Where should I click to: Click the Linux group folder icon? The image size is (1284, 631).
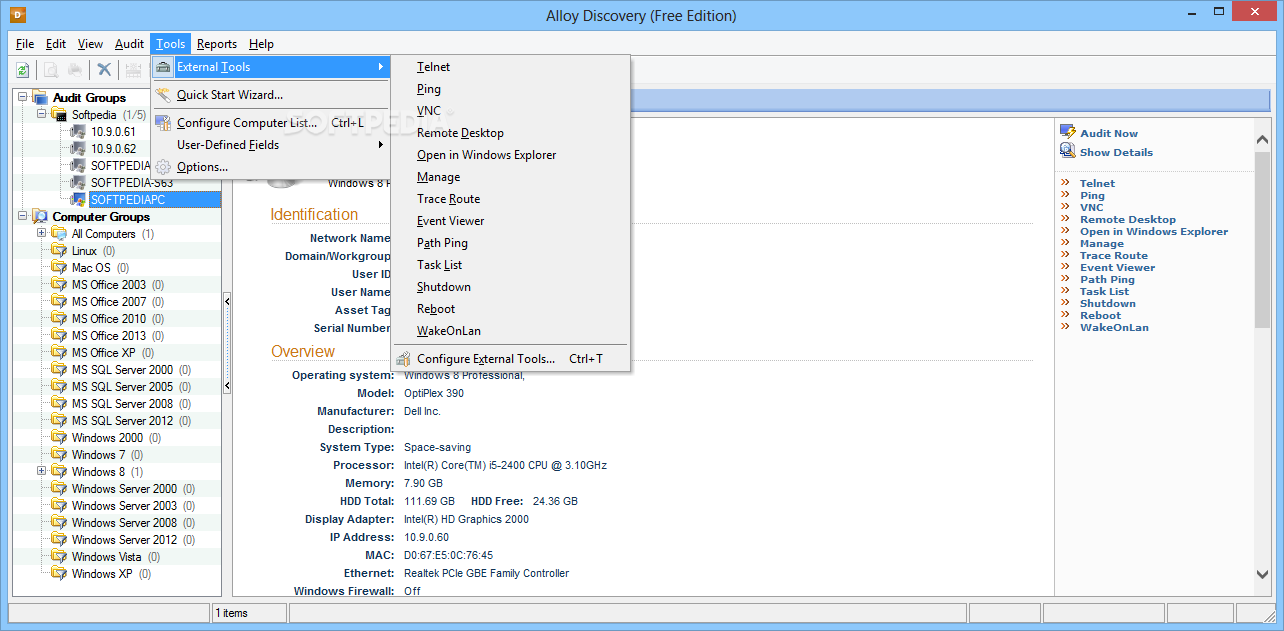coord(59,251)
